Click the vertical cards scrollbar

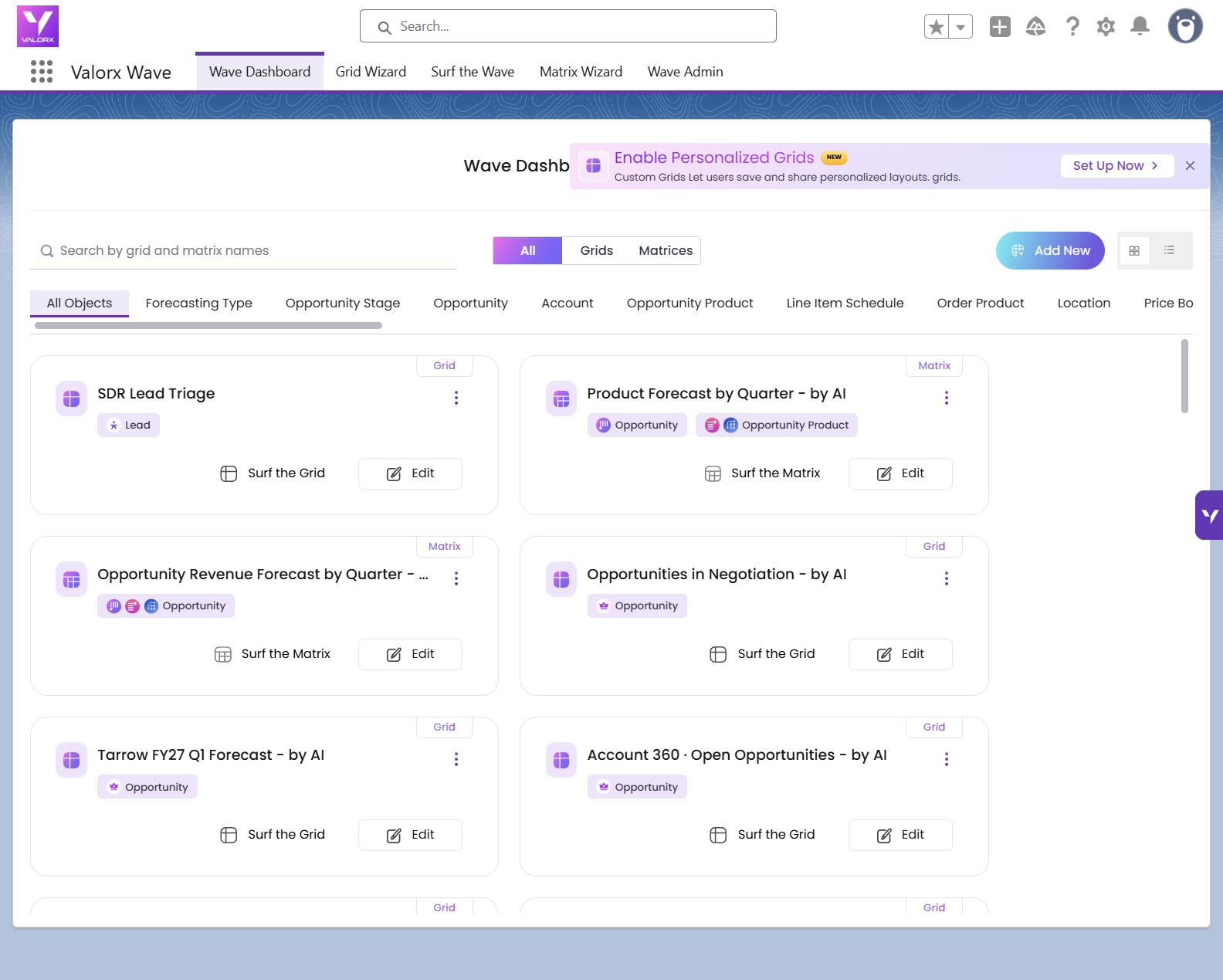coord(1184,376)
